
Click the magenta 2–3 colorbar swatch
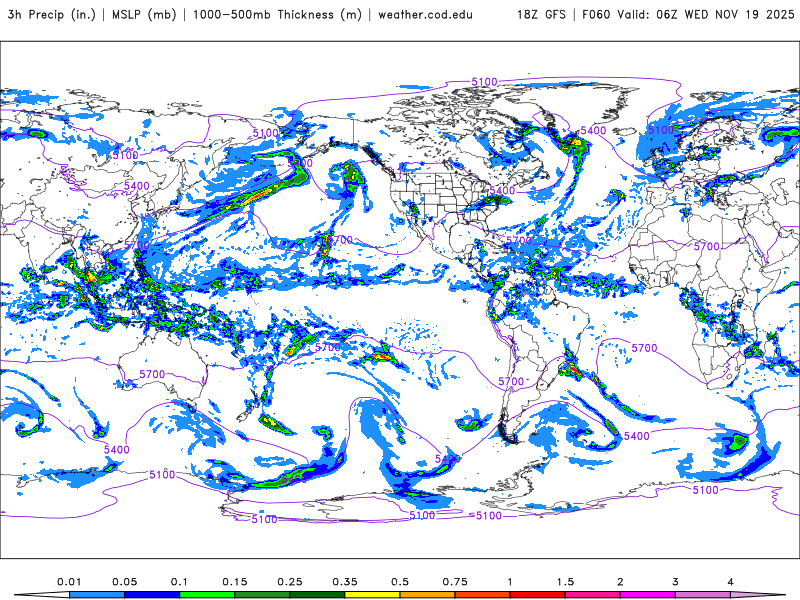tap(648, 595)
